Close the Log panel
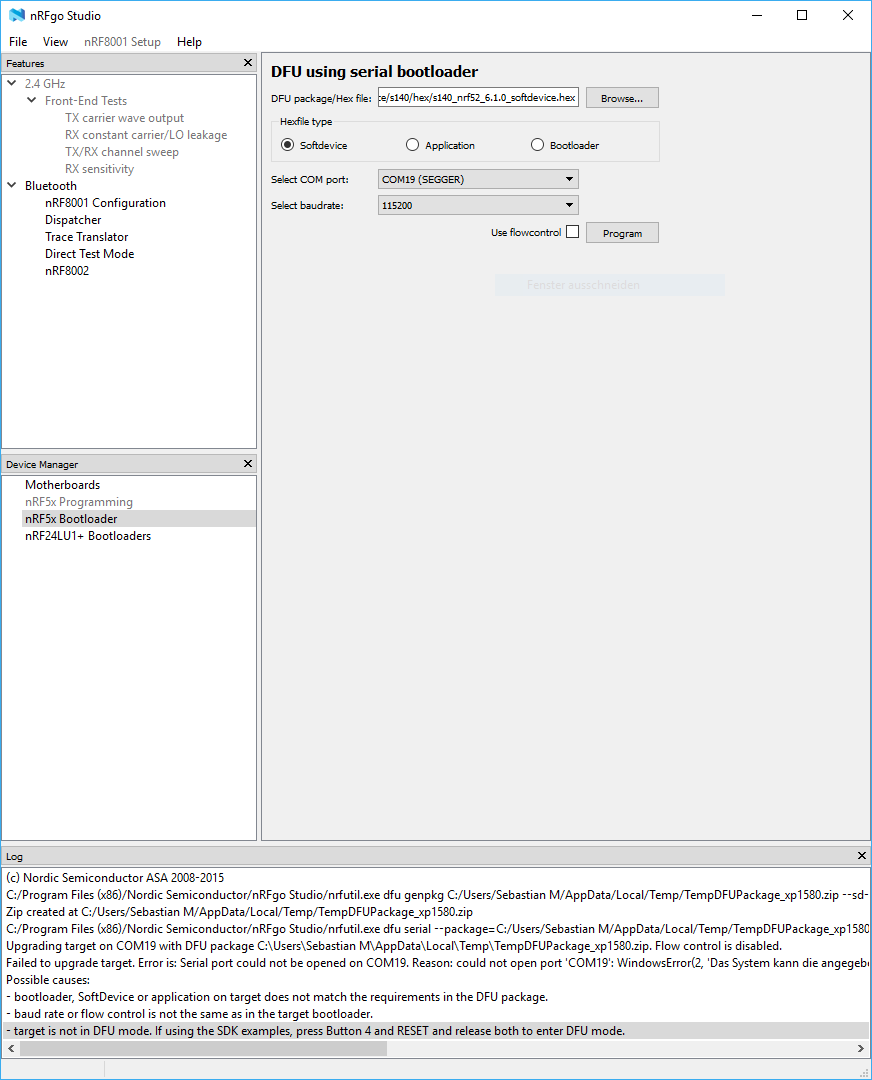Screen dimensions: 872x1080 pyautogui.click(x=862, y=855)
